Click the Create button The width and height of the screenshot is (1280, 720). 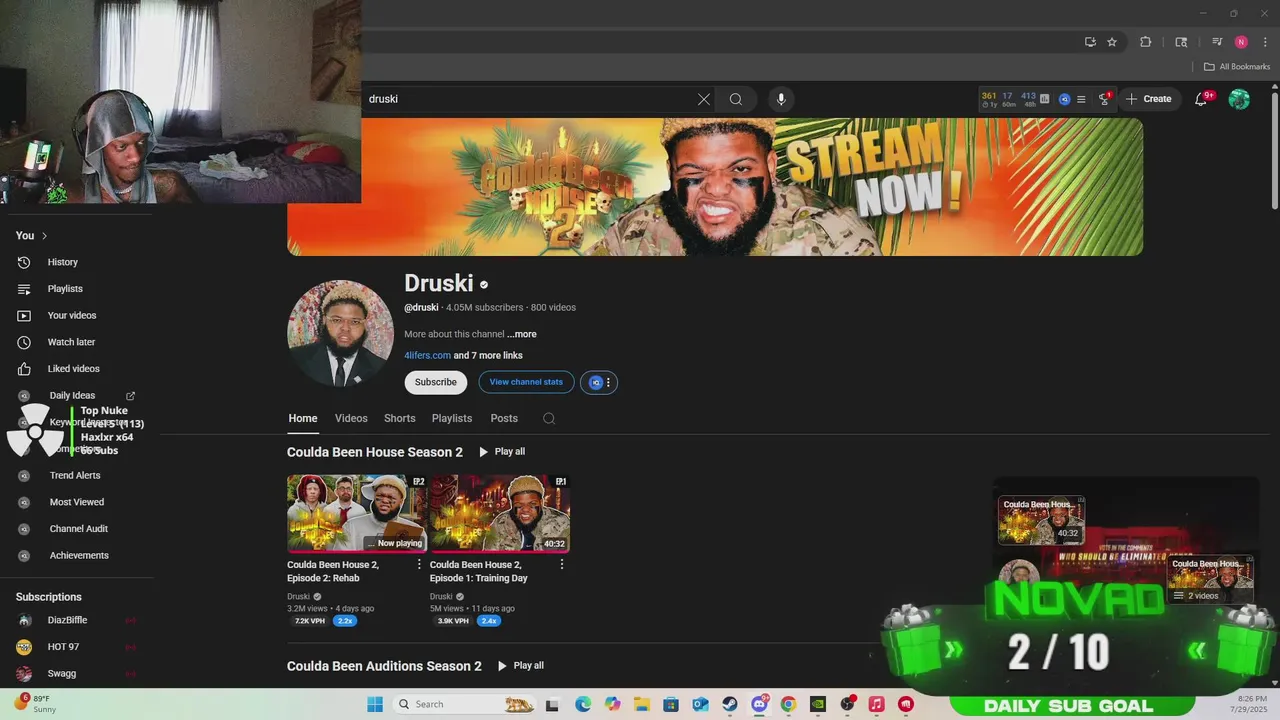click(1149, 99)
